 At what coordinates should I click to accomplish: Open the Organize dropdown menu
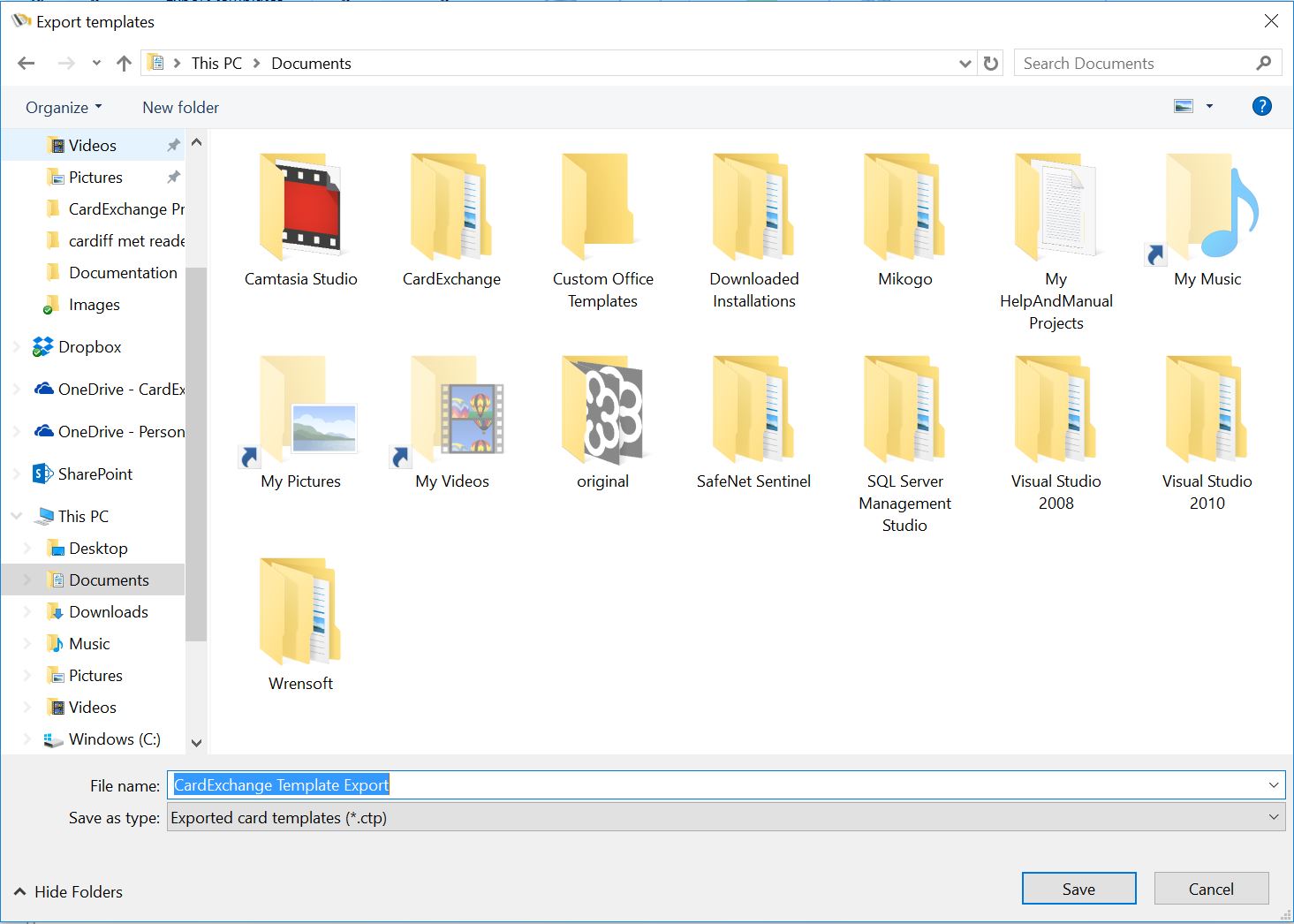(x=64, y=107)
